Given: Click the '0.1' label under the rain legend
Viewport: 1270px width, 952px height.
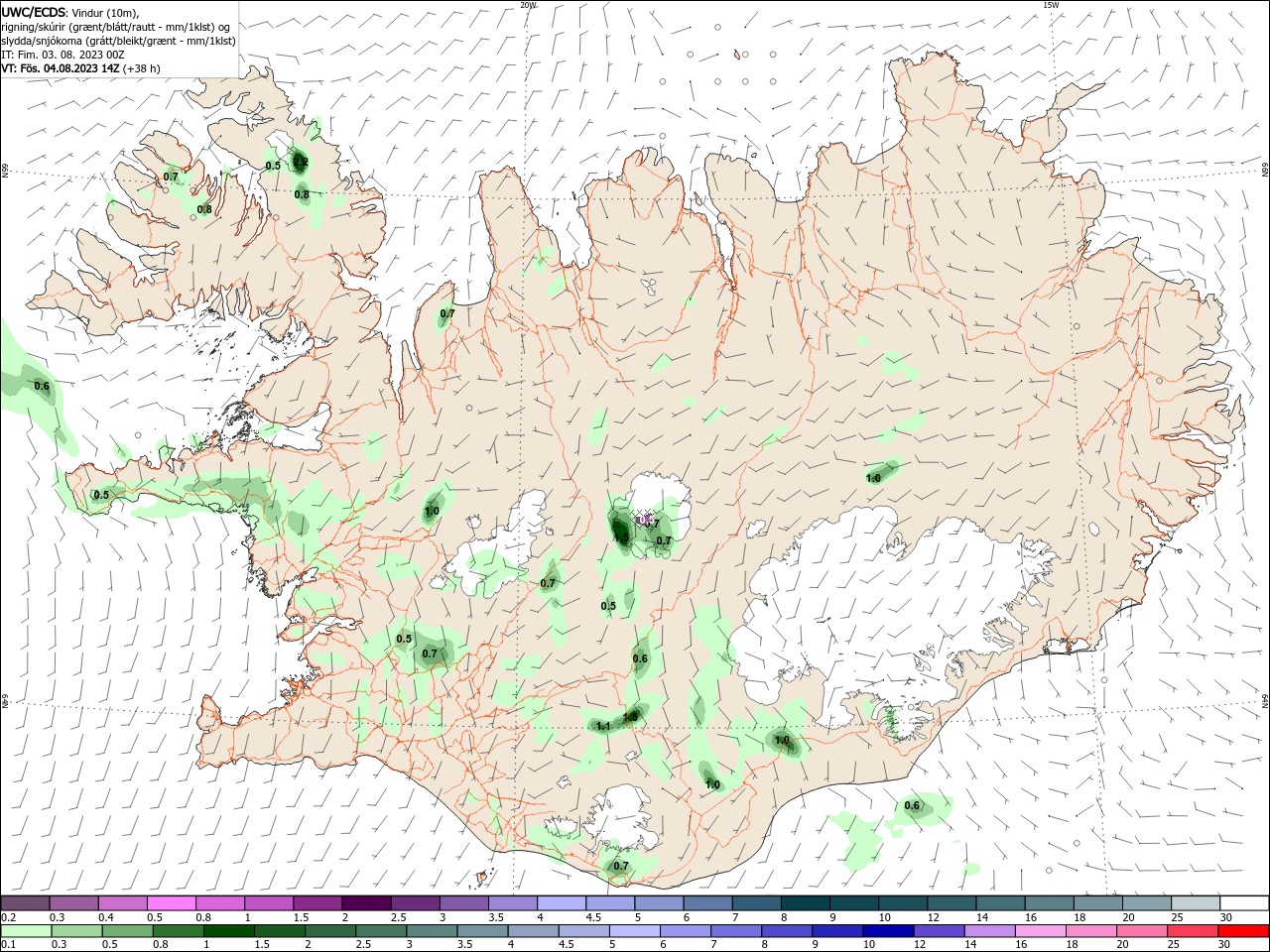Looking at the screenshot, I should point(8,944).
